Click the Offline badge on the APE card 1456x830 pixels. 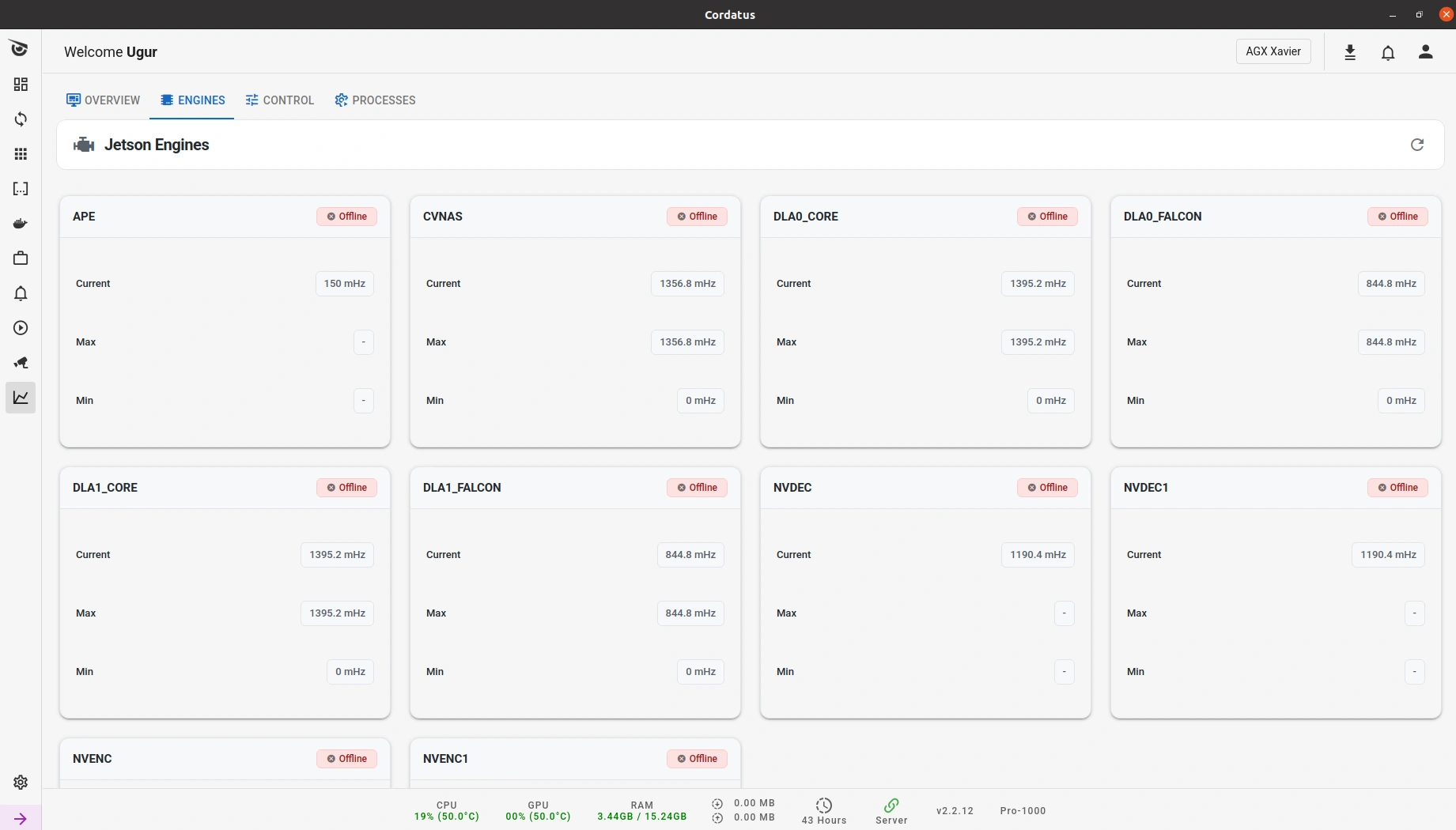(346, 216)
